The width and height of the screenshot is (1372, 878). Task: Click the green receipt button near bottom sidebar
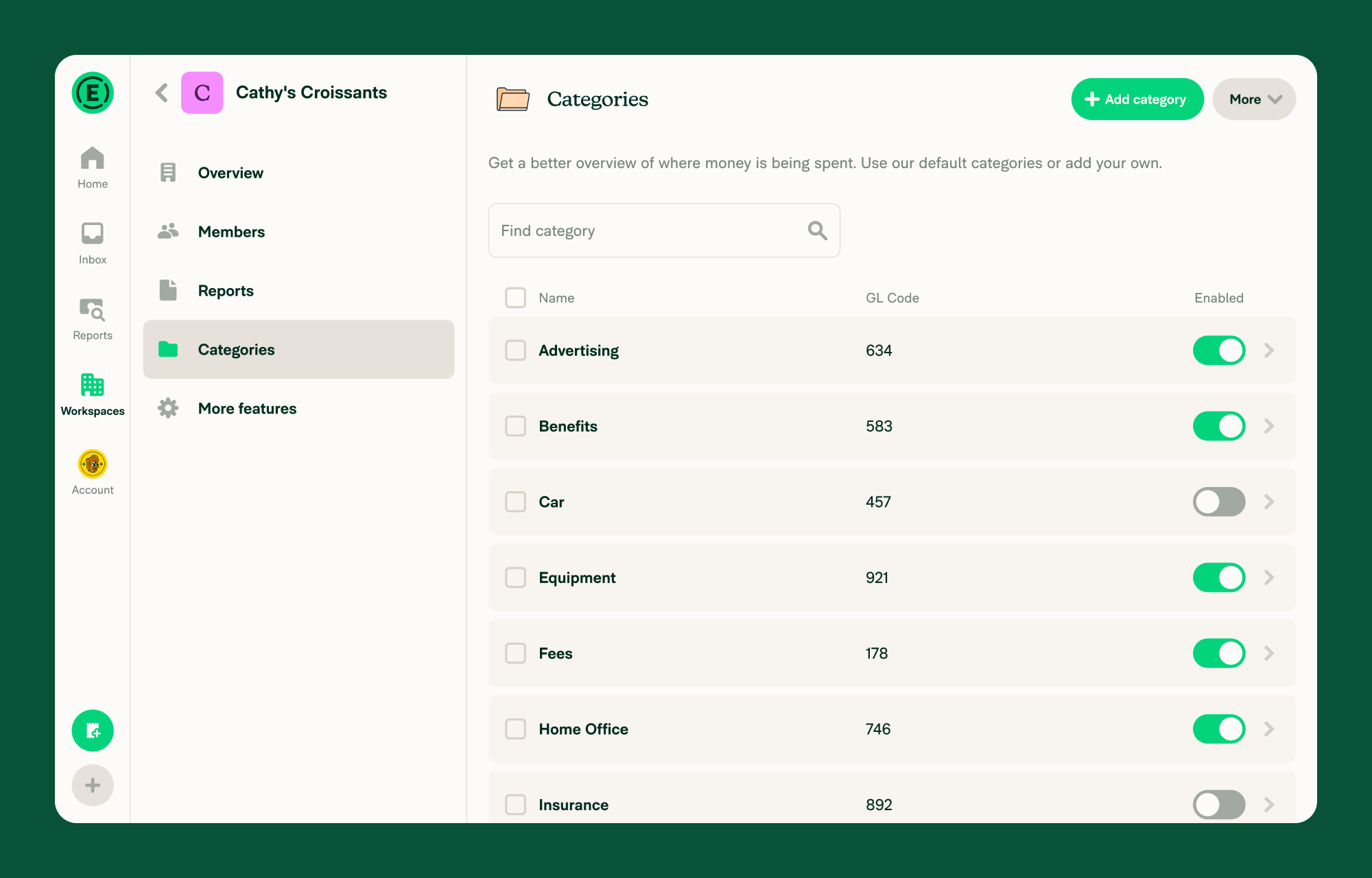[x=92, y=731]
